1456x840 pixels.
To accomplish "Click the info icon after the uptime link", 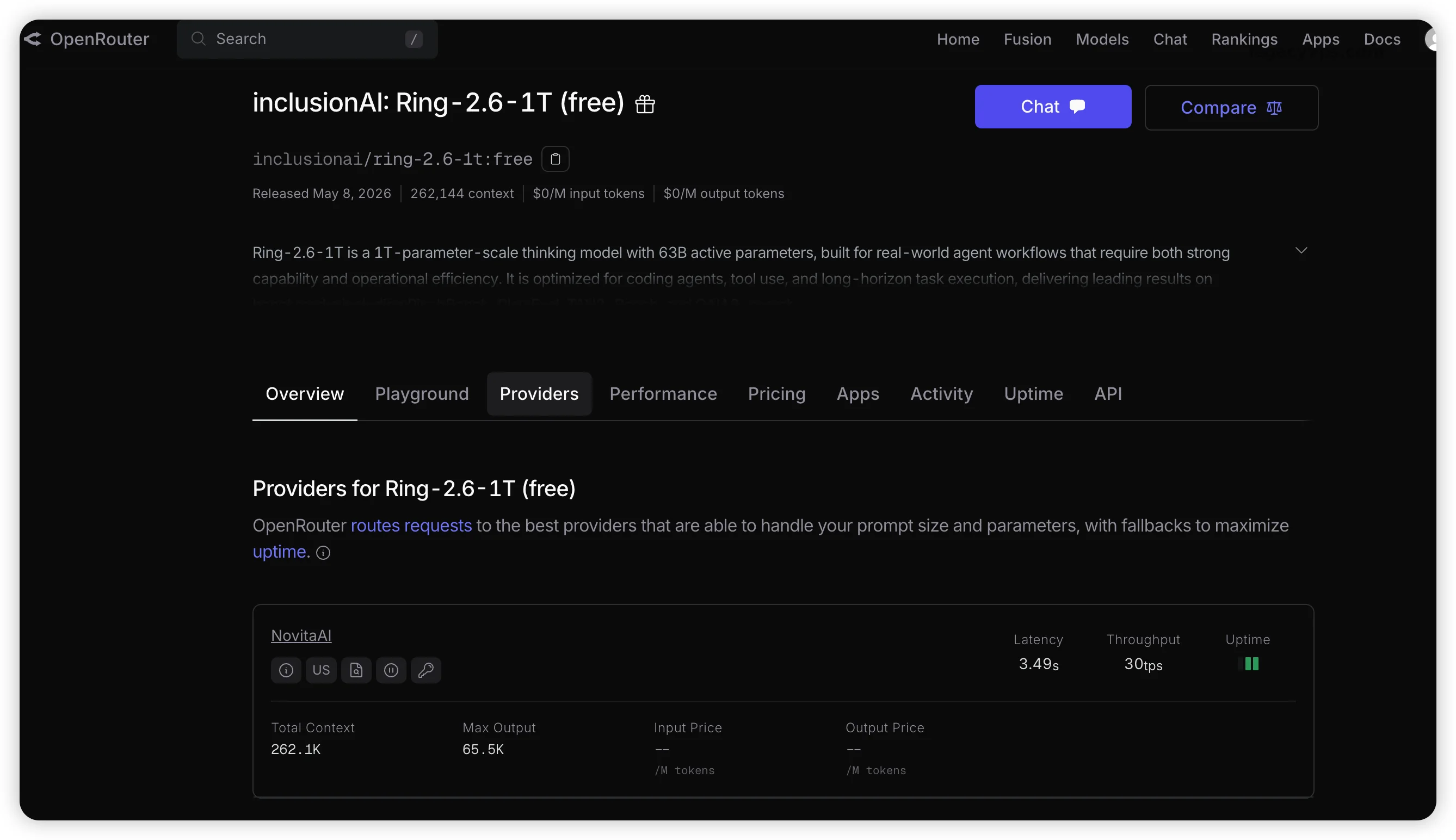I will point(323,553).
